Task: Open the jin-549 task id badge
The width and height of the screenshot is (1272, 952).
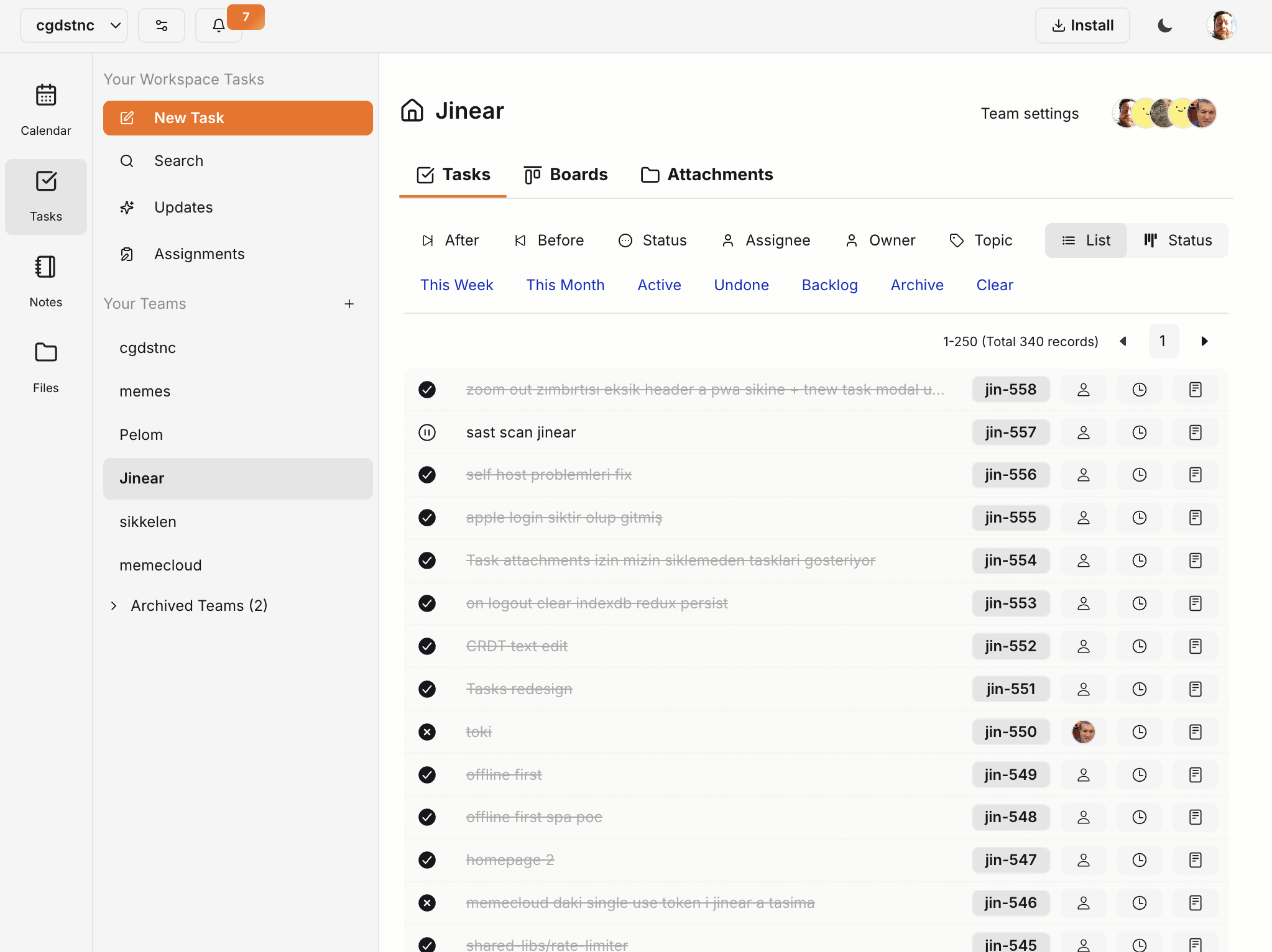Action: 1011,775
